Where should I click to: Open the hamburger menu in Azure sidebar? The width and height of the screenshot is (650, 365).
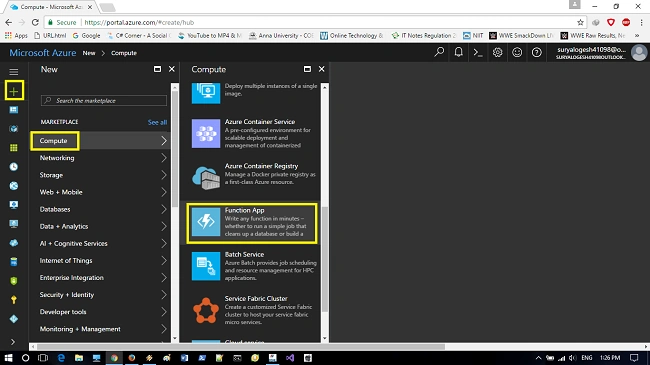pyautogui.click(x=14, y=72)
